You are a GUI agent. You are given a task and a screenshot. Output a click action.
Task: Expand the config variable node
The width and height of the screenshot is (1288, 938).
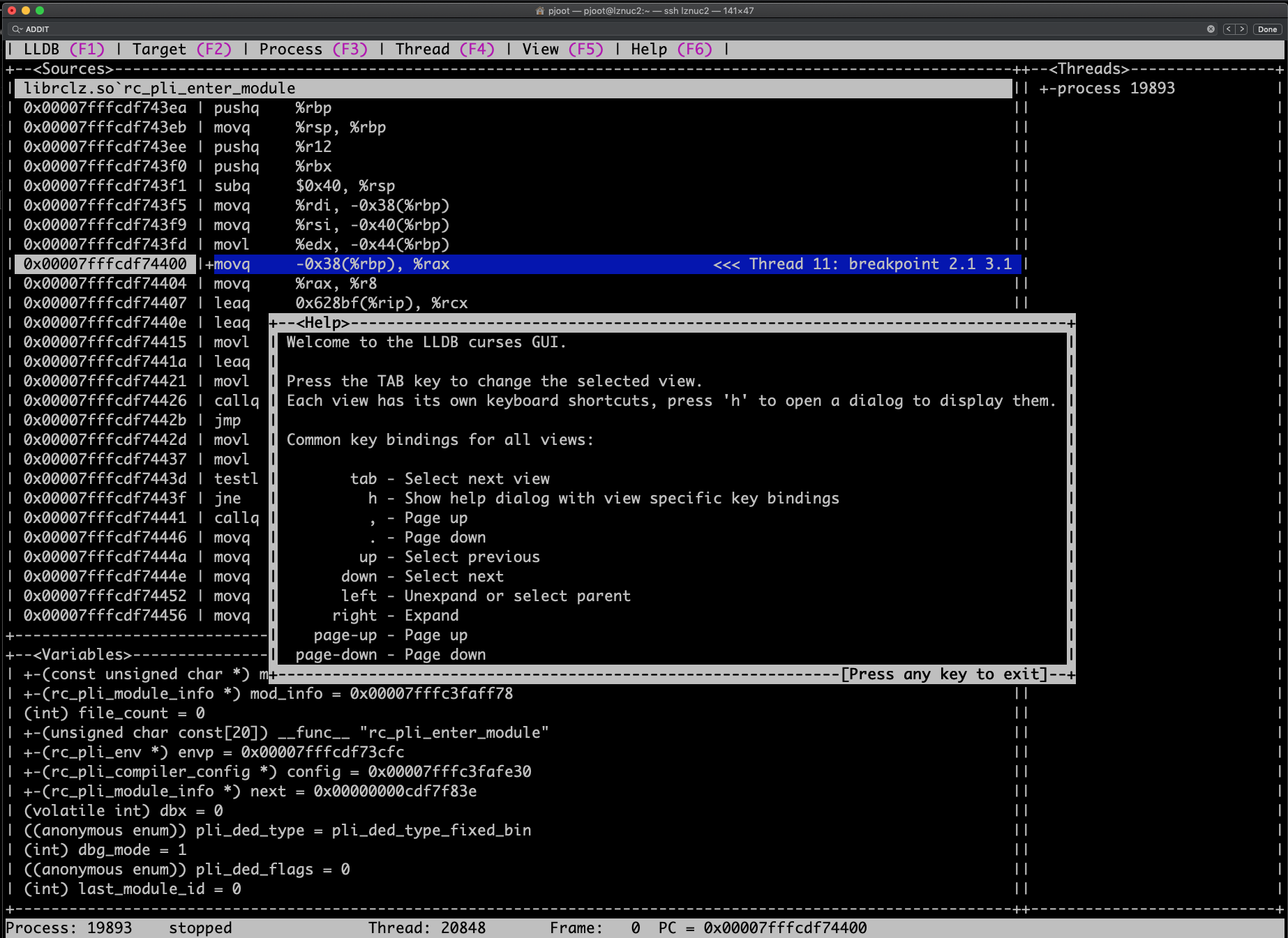[277, 772]
